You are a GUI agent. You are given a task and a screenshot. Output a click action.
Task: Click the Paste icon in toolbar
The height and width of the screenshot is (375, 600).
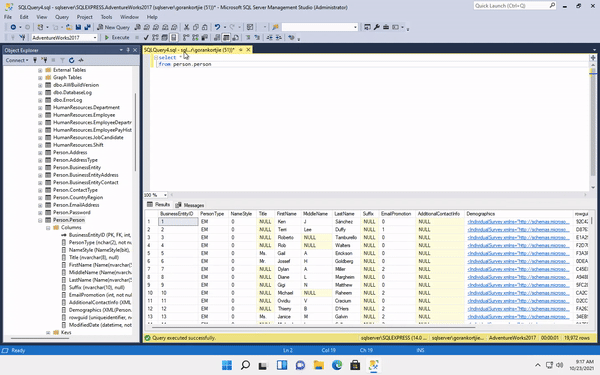click(205, 27)
